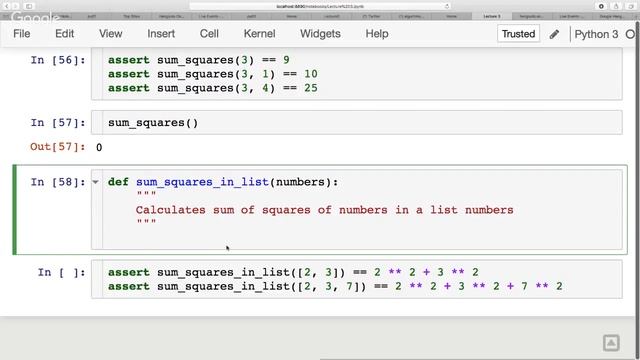Click the docstring 'Calculates sum of squares' line
Image resolution: width=640 pixels, height=360 pixels.
(x=324, y=210)
